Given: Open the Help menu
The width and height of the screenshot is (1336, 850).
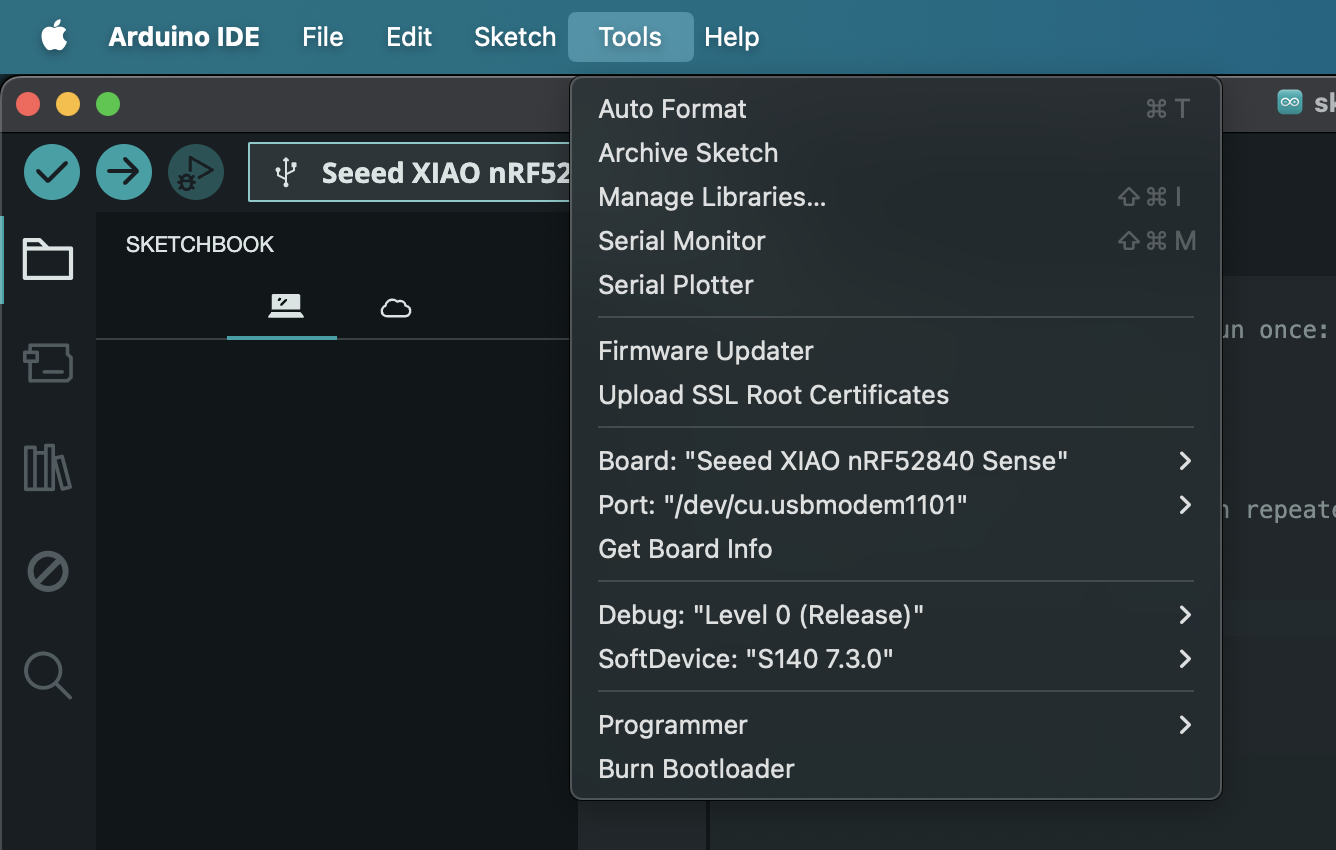Looking at the screenshot, I should coord(732,37).
